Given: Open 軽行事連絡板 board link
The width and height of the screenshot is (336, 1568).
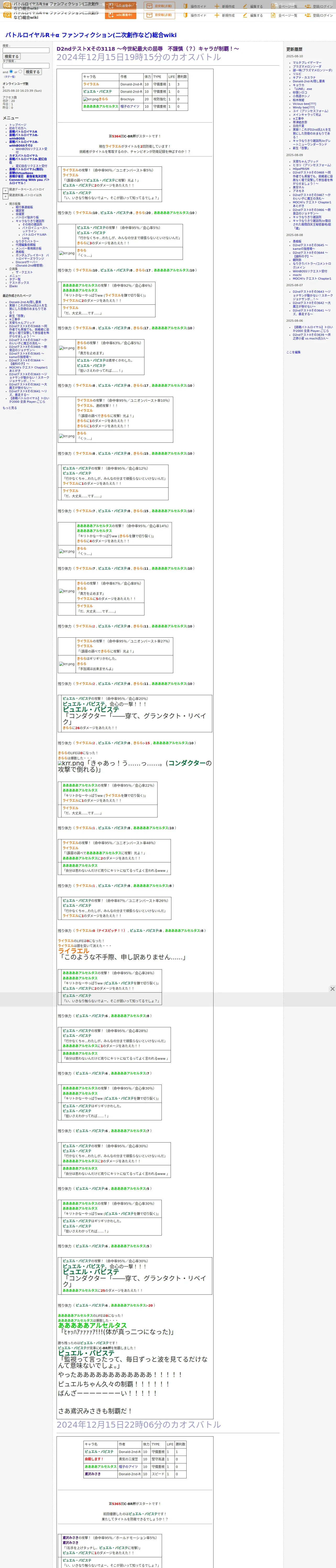Looking at the screenshot, I should 24,207.
